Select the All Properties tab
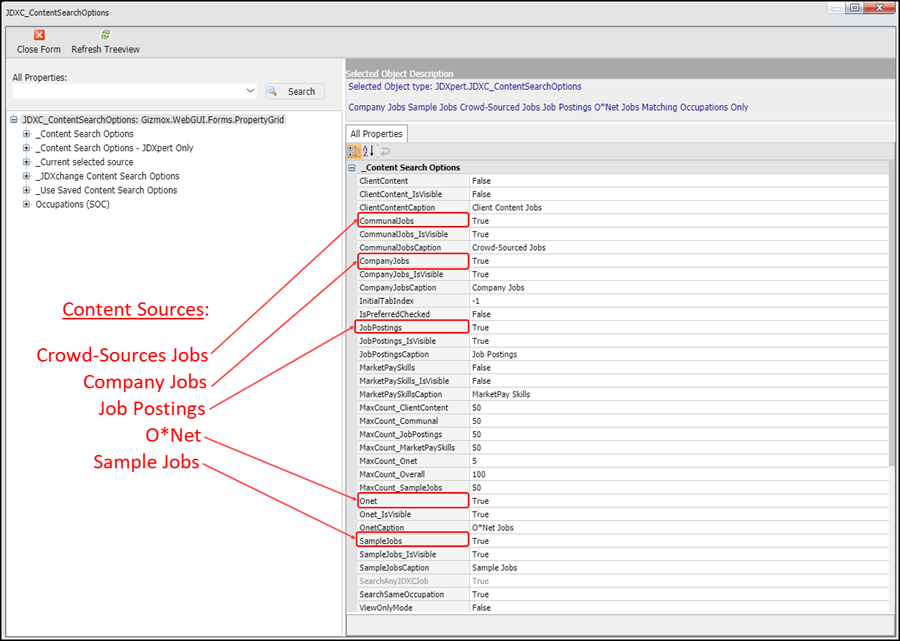The image size is (900, 641). point(377,134)
